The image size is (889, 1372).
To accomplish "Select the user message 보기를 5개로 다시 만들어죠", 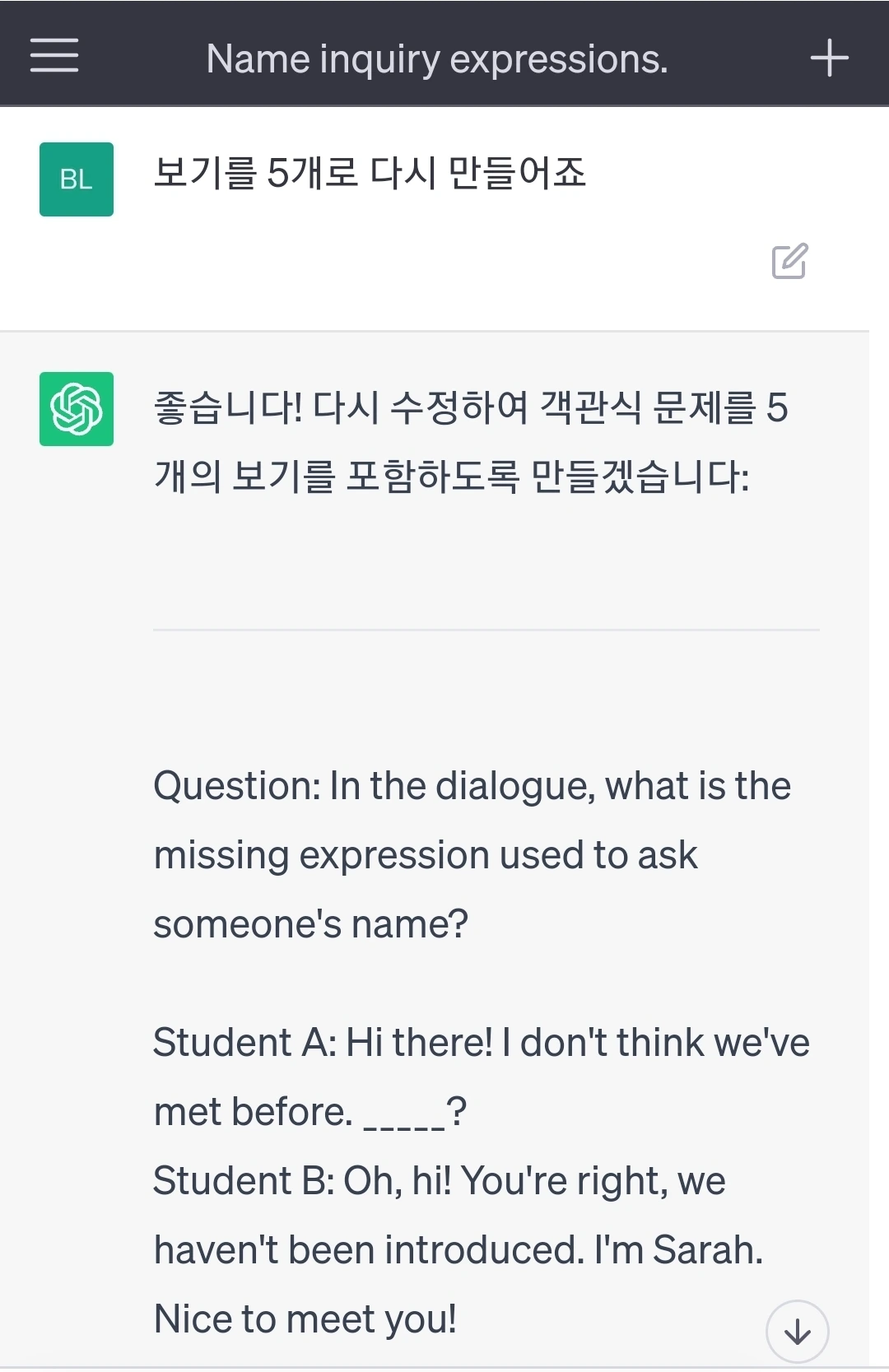I will click(370, 173).
